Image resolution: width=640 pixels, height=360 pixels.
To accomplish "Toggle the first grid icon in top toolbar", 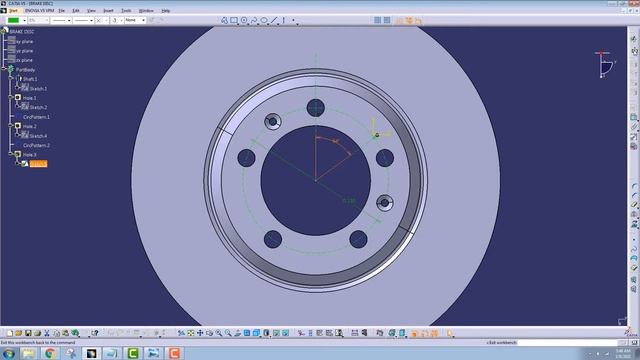I will [378, 20].
